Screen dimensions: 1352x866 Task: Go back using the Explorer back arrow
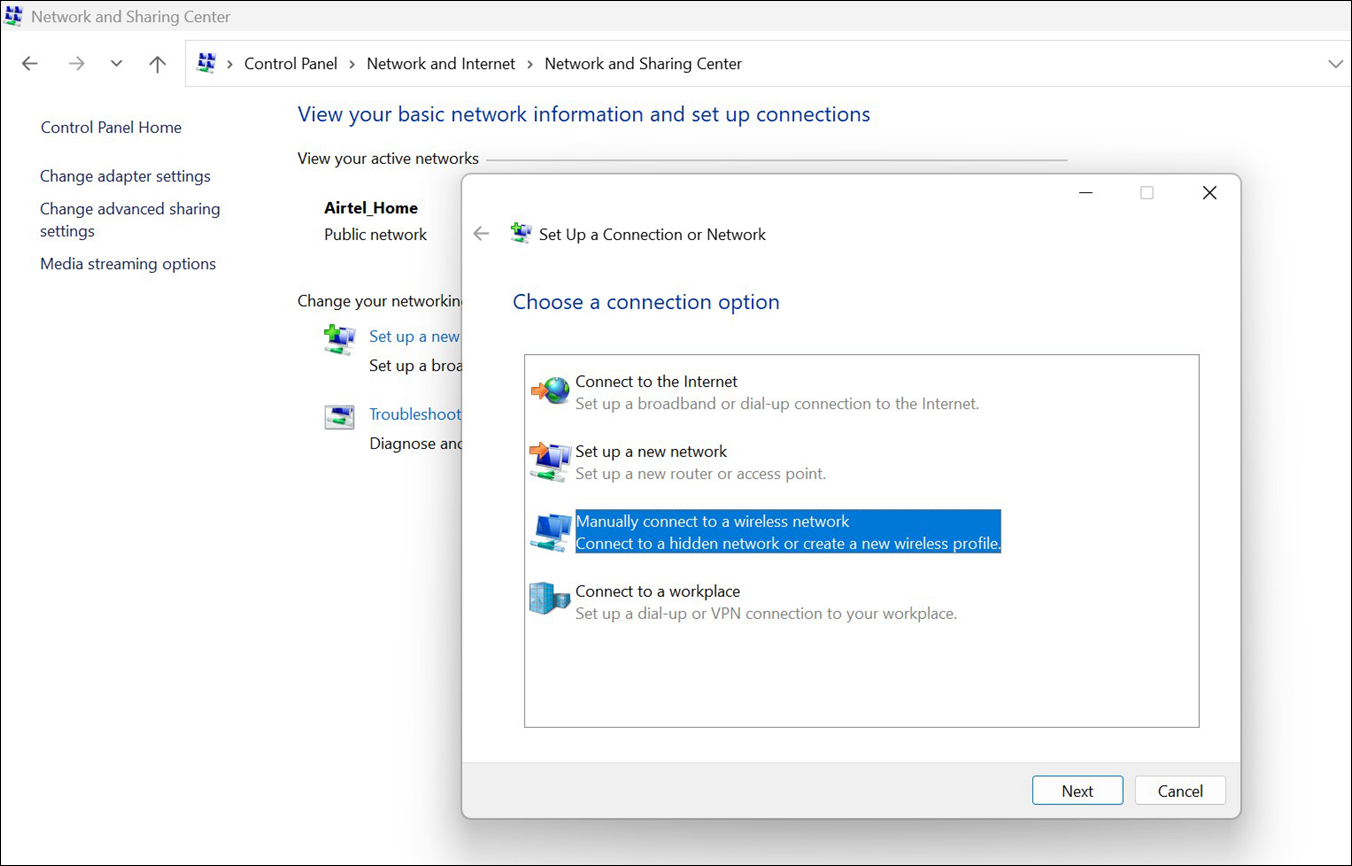tap(30, 64)
